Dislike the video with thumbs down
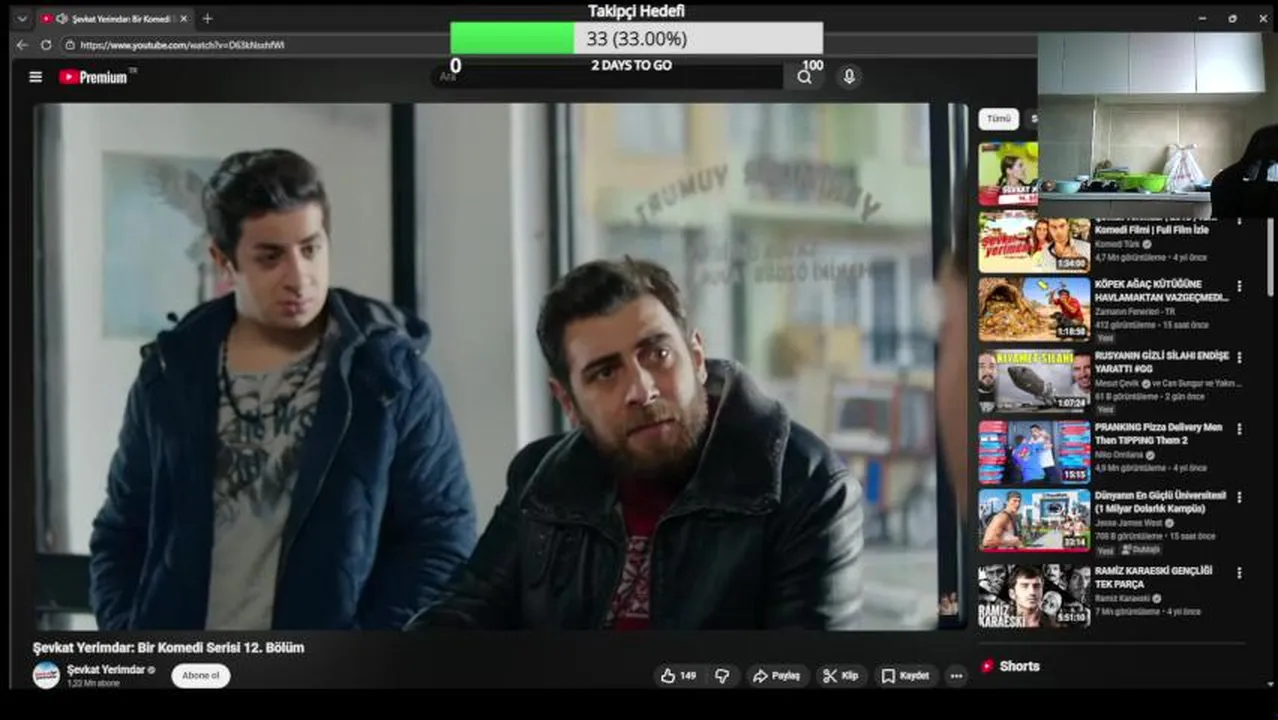This screenshot has width=1278, height=720. coord(722,676)
